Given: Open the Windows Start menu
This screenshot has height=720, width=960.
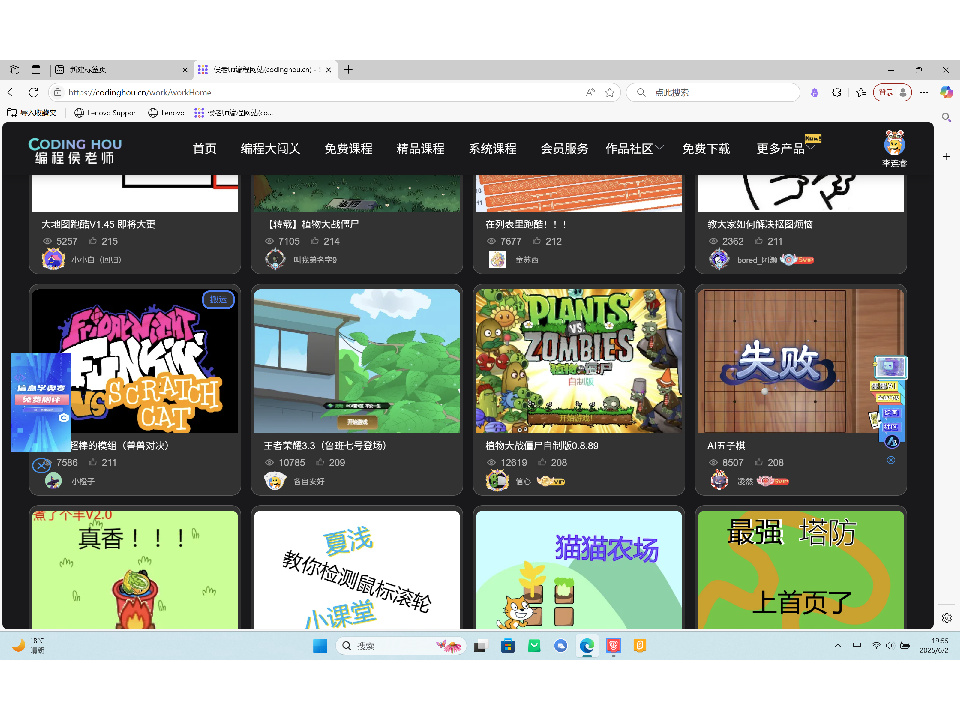Looking at the screenshot, I should [x=320, y=646].
